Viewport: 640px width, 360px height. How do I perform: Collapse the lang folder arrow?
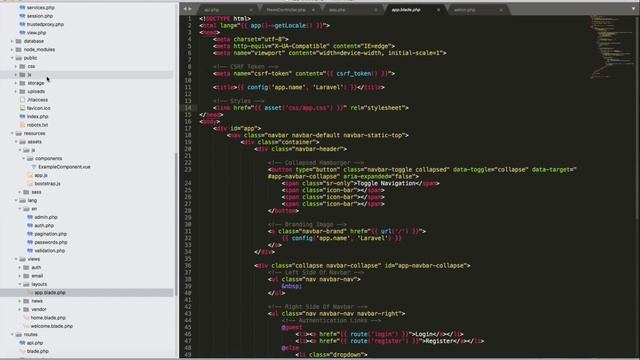[x=16, y=200]
